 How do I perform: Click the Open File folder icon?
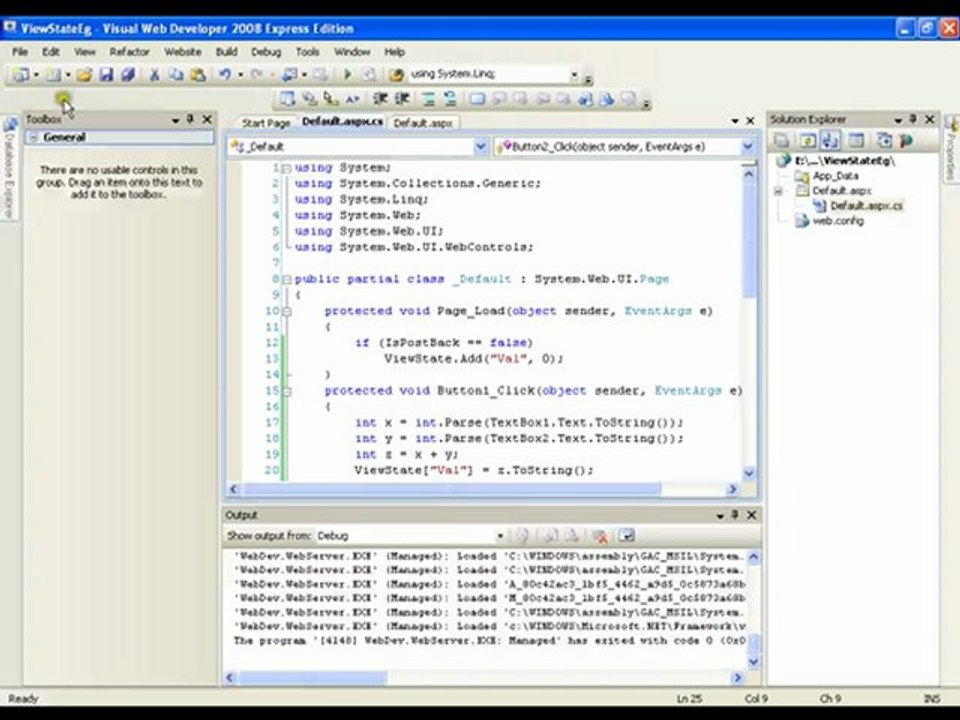click(x=84, y=75)
